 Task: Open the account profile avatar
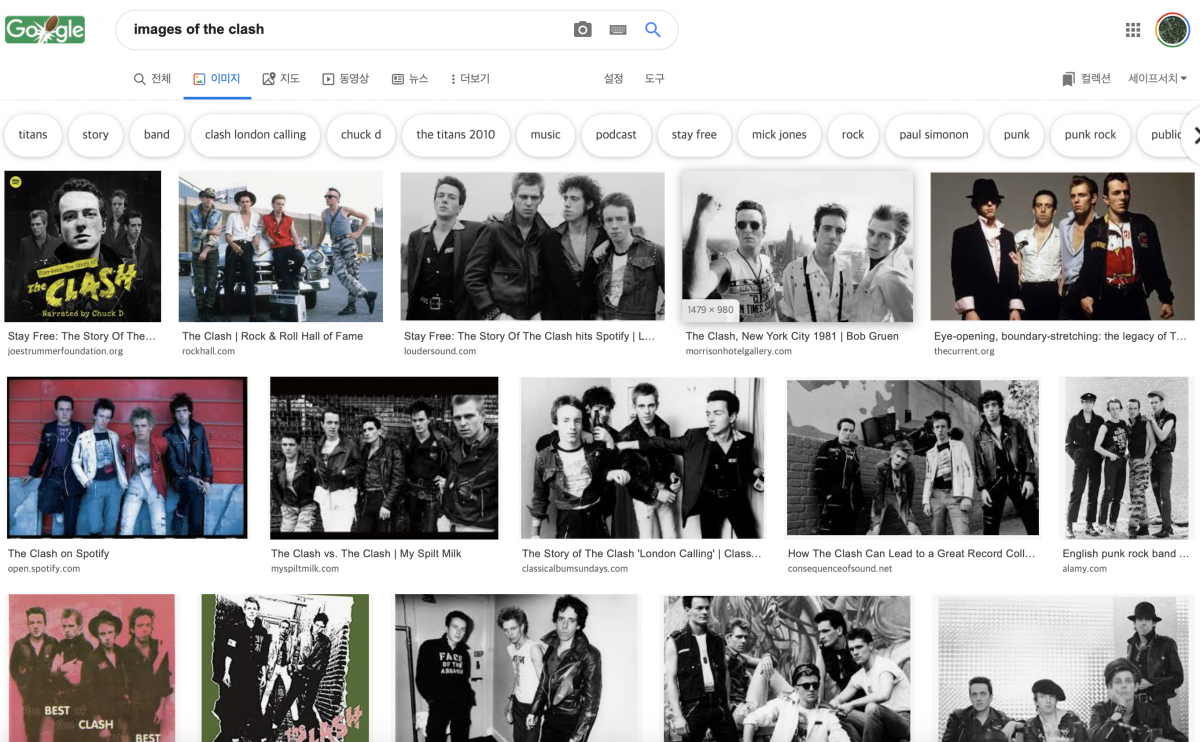coord(1172,30)
